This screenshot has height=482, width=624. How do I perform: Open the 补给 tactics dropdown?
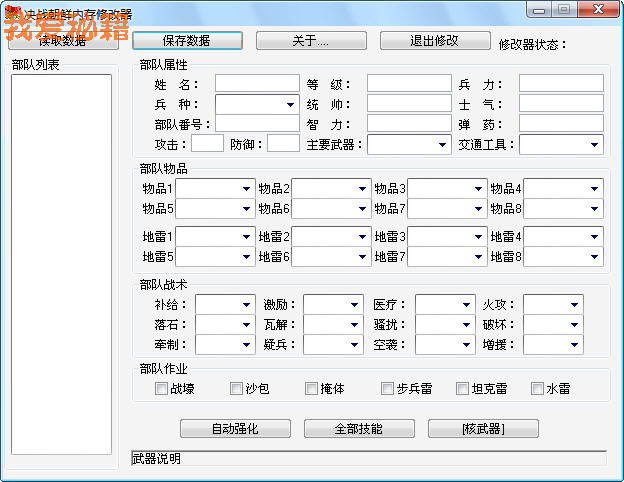tap(225, 304)
